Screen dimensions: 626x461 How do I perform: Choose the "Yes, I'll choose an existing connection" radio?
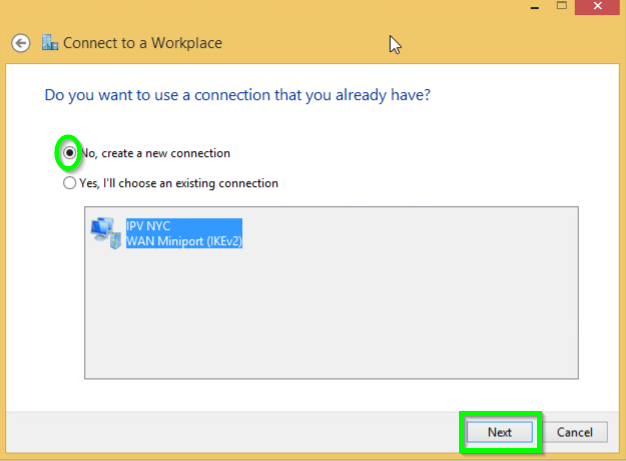pos(69,183)
